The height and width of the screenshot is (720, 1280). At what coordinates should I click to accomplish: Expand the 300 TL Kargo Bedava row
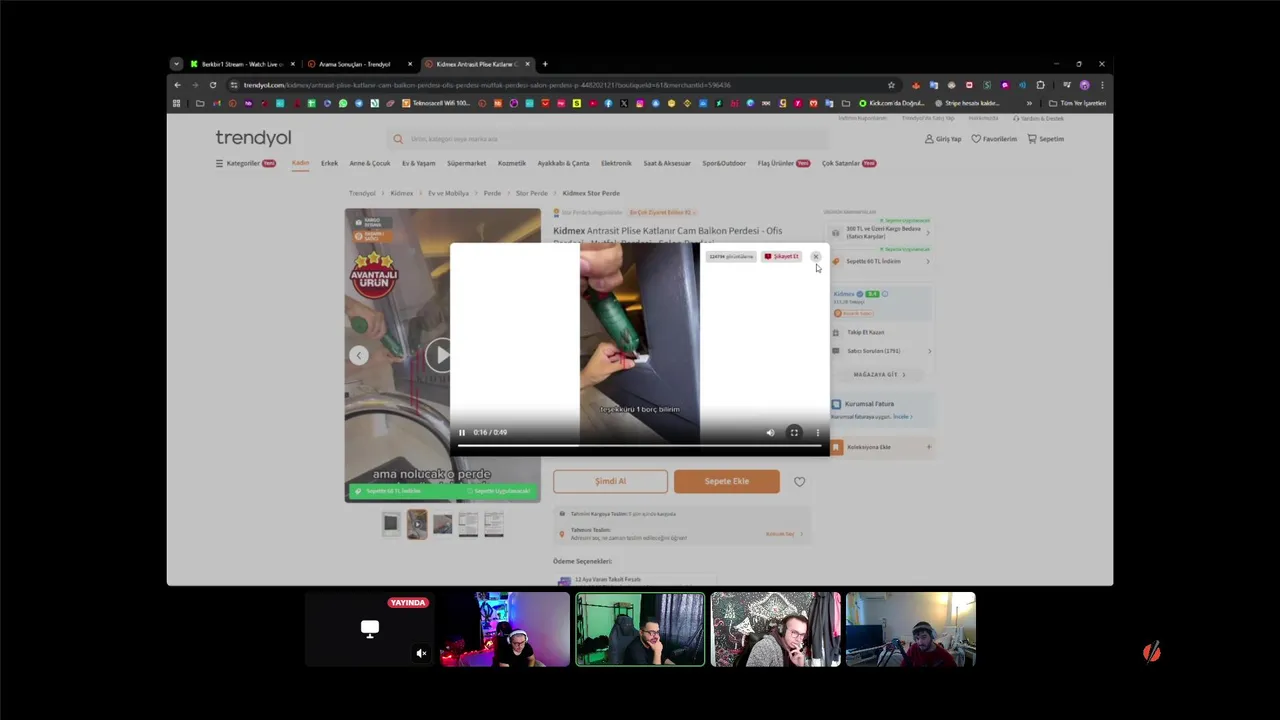click(x=881, y=233)
